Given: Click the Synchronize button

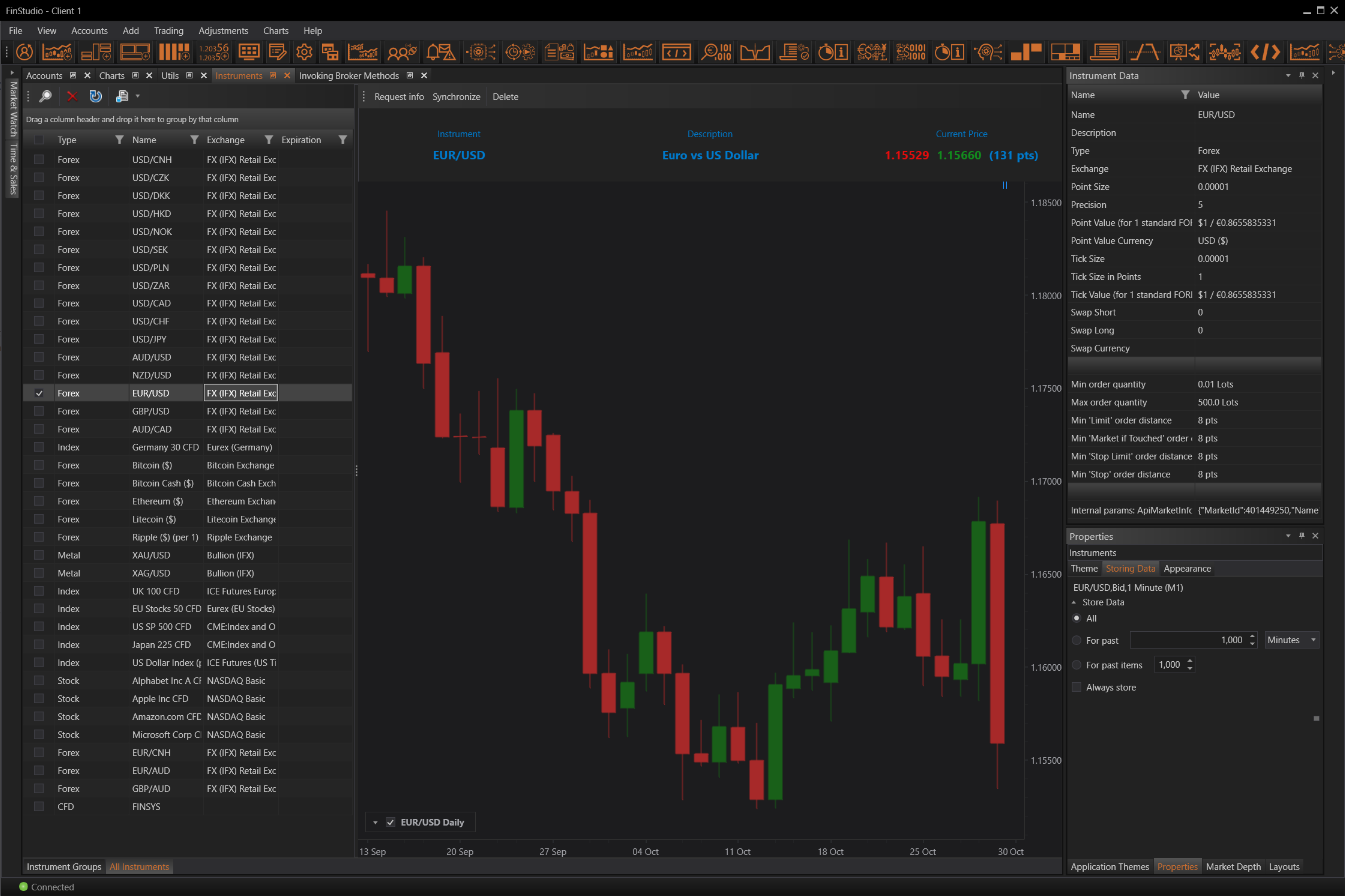Looking at the screenshot, I should [456, 97].
